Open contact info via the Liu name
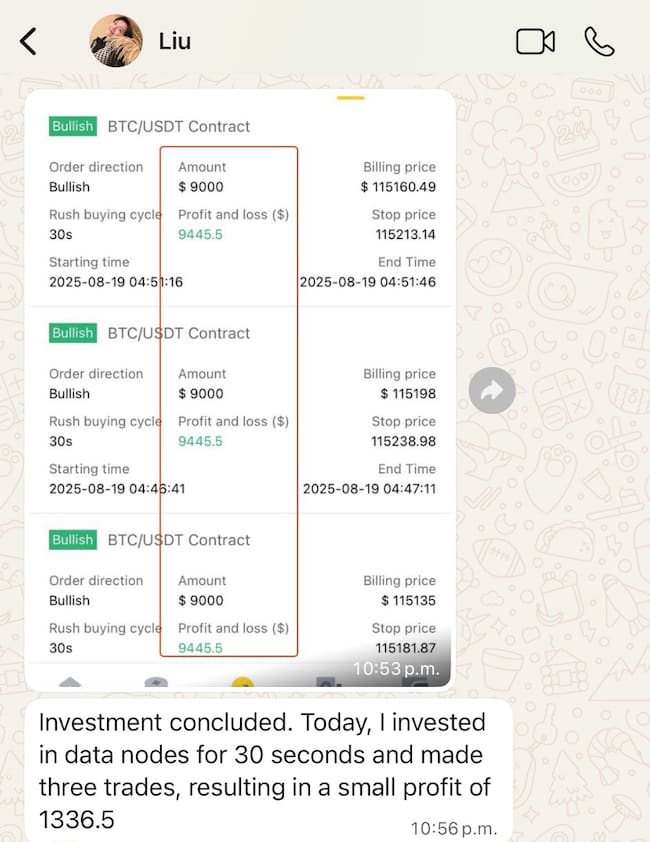 (x=174, y=41)
